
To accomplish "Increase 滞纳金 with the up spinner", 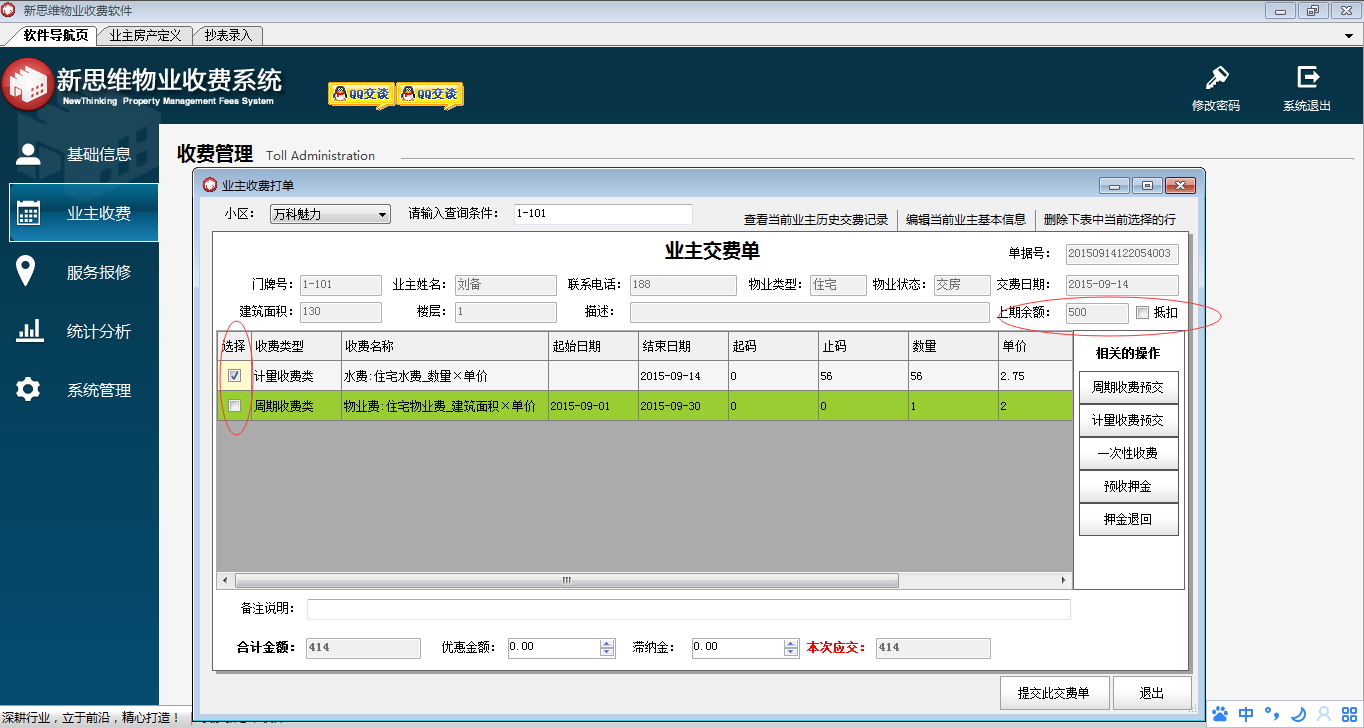I will (791, 643).
